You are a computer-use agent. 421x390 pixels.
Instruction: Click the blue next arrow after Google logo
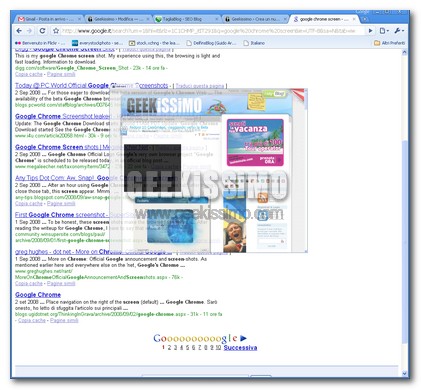pos(243,338)
